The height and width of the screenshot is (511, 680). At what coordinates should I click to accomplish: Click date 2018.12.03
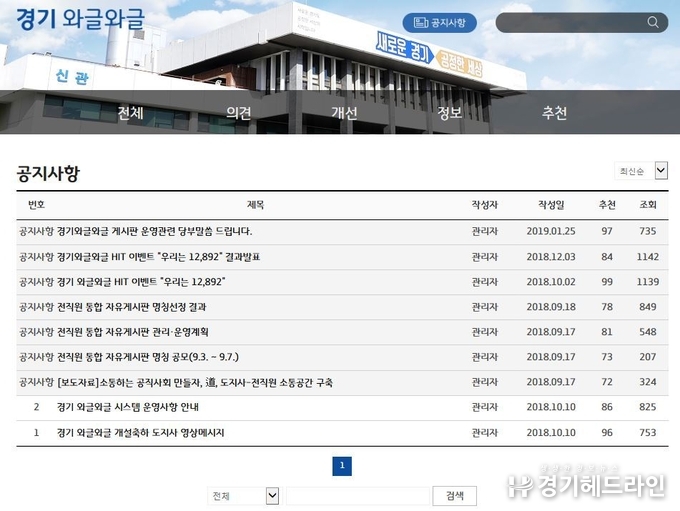(x=551, y=257)
